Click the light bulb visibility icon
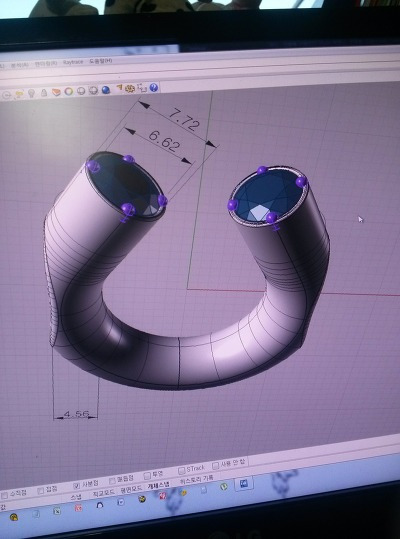400x539 pixels. pyautogui.click(x=31, y=94)
